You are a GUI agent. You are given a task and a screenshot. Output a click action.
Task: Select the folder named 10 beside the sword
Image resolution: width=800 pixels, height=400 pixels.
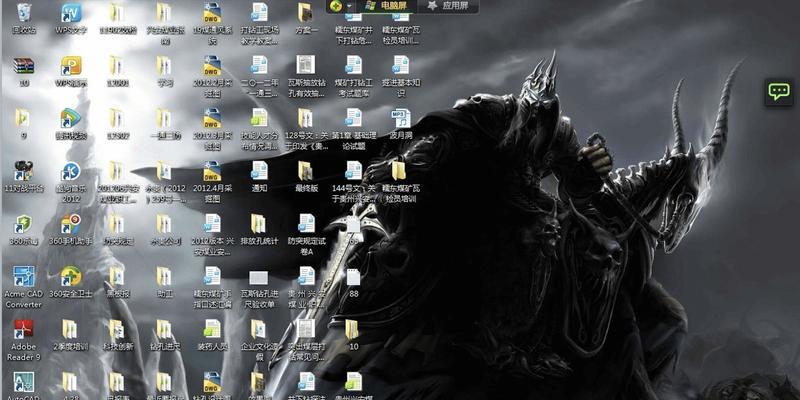[353, 335]
